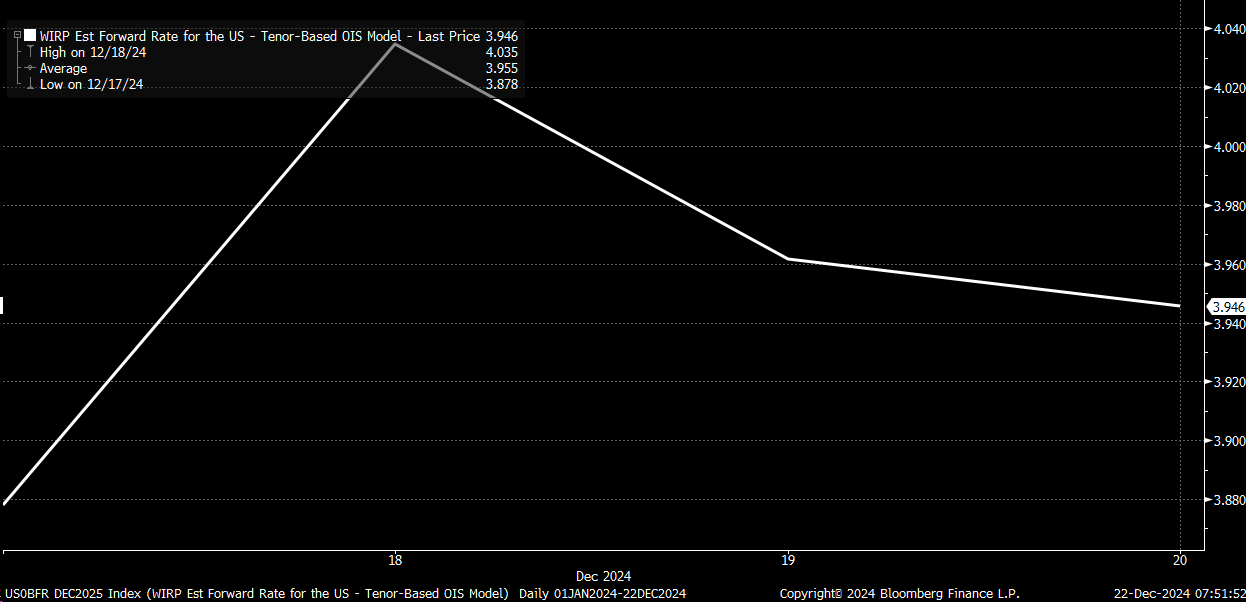Image resolution: width=1246 pixels, height=602 pixels.
Task: Click the 4.040 y-axis label
Action: [1230, 29]
